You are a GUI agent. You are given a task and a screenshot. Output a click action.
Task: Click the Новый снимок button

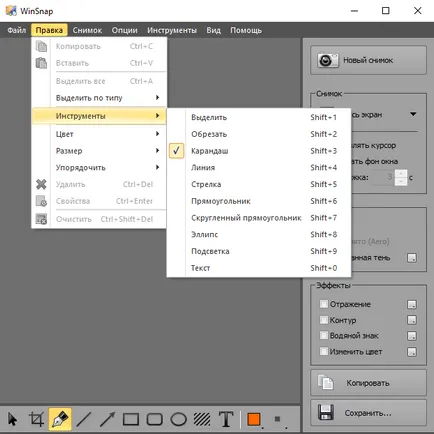point(368,60)
